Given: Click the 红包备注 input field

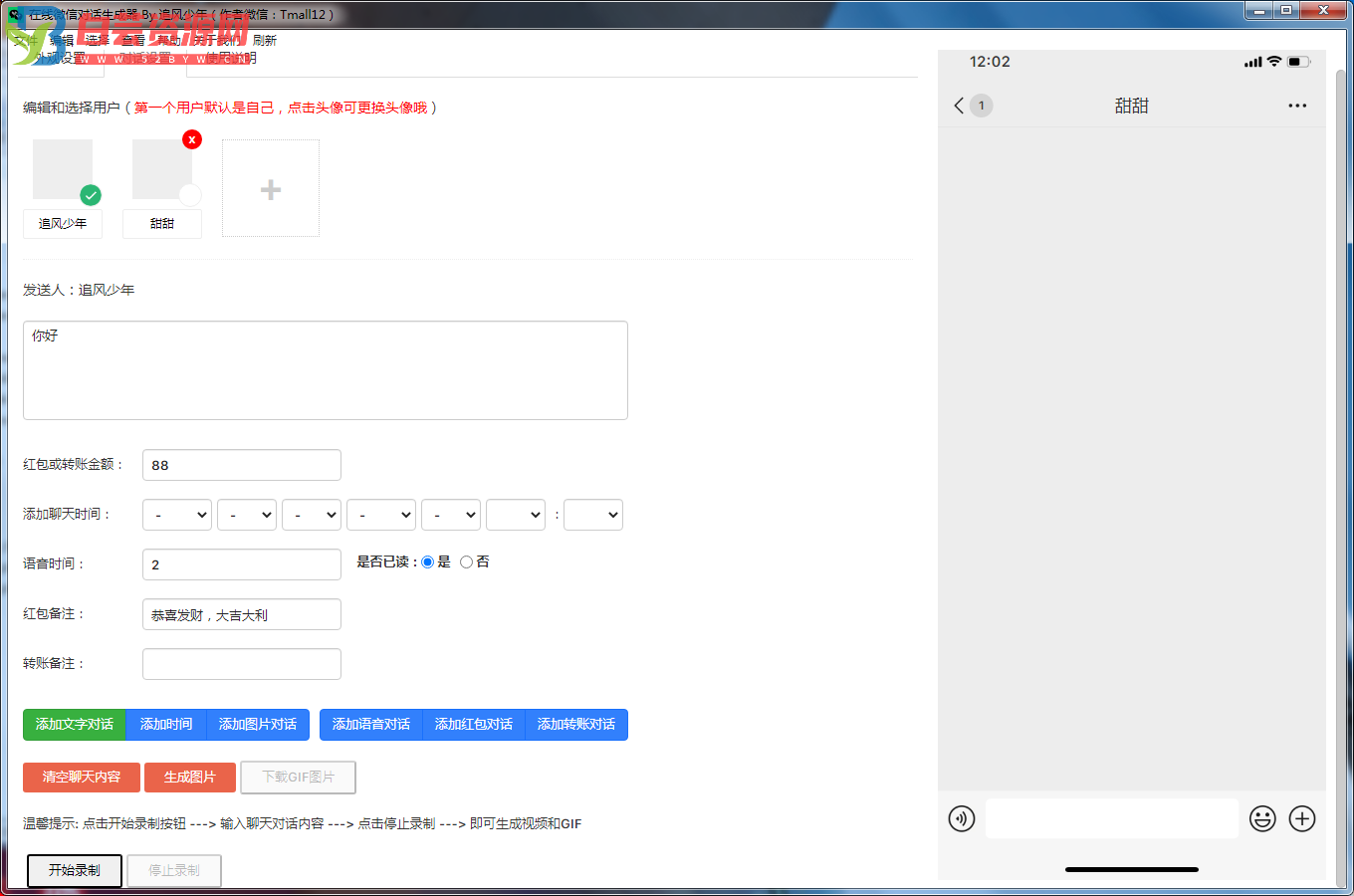Looking at the screenshot, I should pos(242,614).
